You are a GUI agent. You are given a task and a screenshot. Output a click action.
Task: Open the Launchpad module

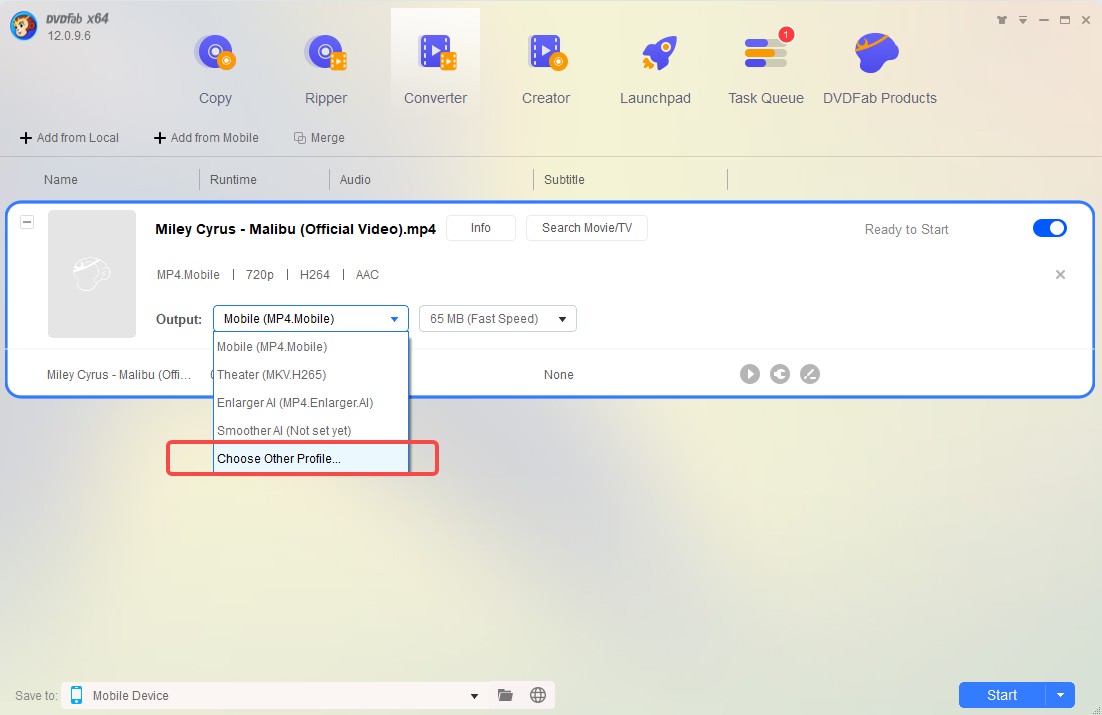[x=655, y=70]
